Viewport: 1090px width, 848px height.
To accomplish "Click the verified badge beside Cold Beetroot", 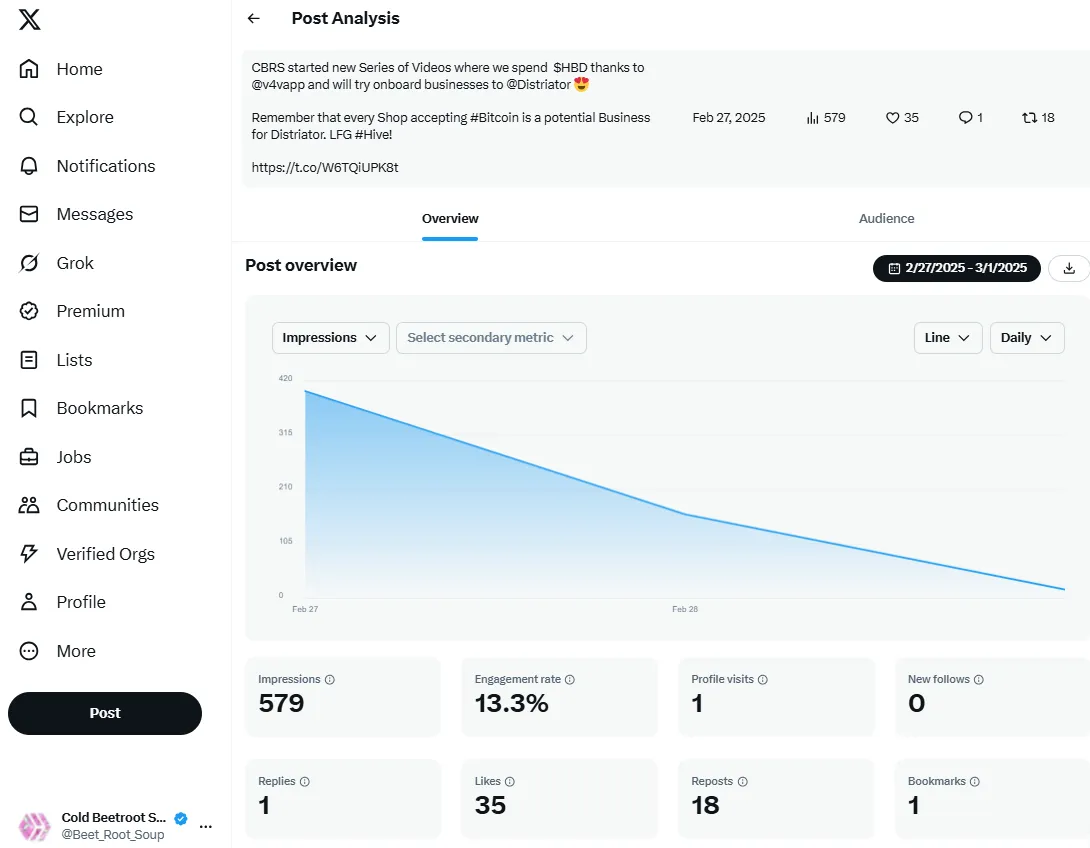I will 181,818.
